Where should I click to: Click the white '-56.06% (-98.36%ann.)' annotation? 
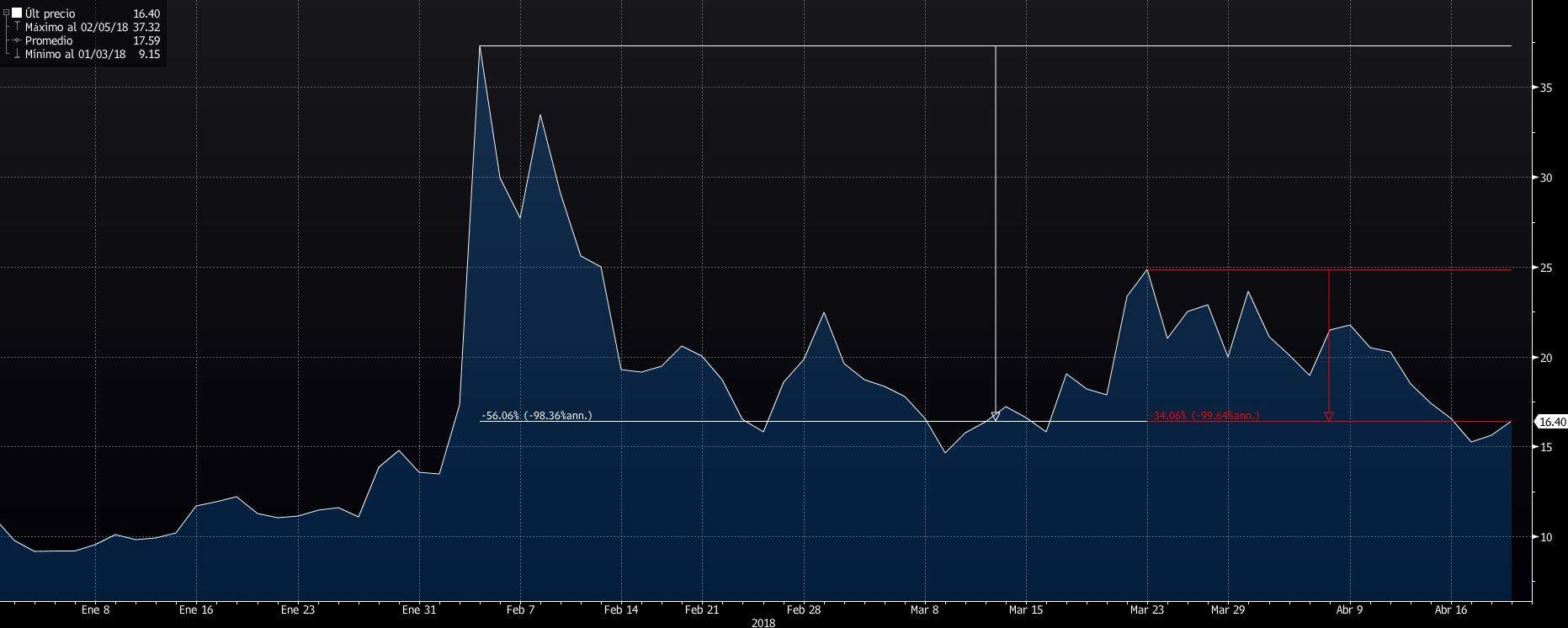[536, 416]
